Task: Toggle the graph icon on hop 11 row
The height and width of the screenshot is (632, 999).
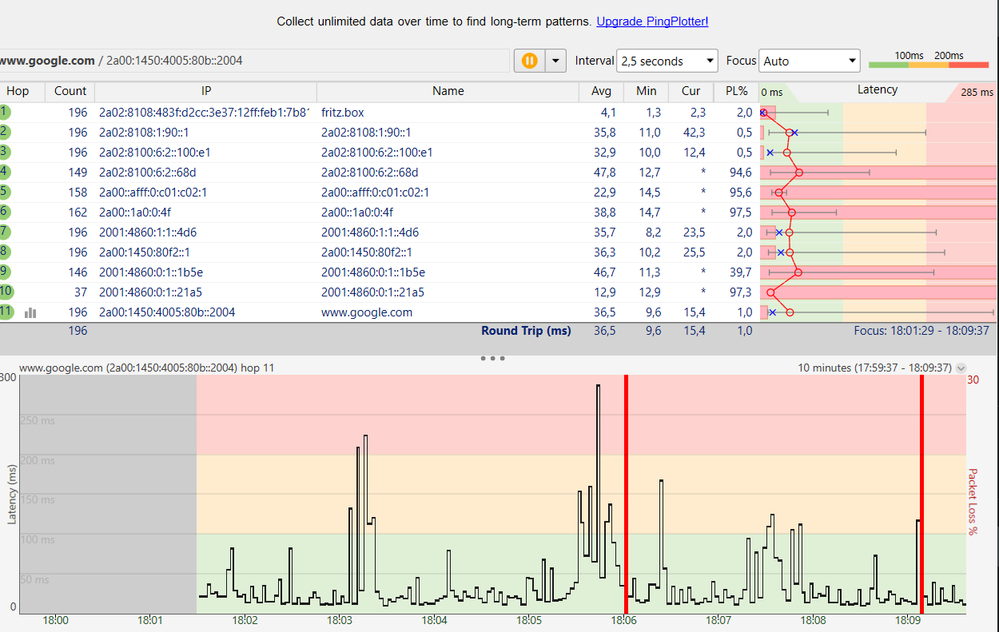Action: [30, 312]
